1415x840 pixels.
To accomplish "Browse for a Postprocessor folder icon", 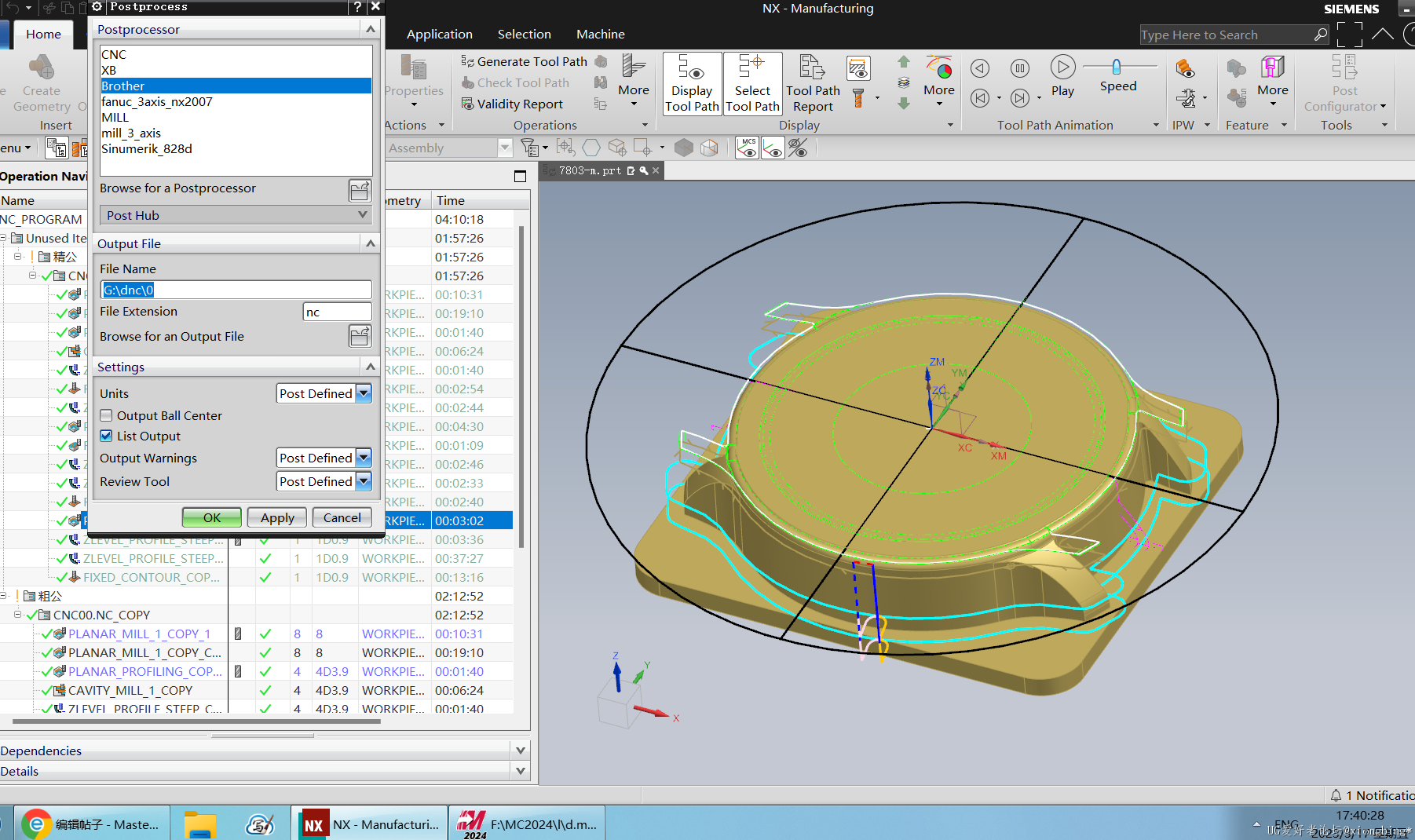I will [360, 189].
